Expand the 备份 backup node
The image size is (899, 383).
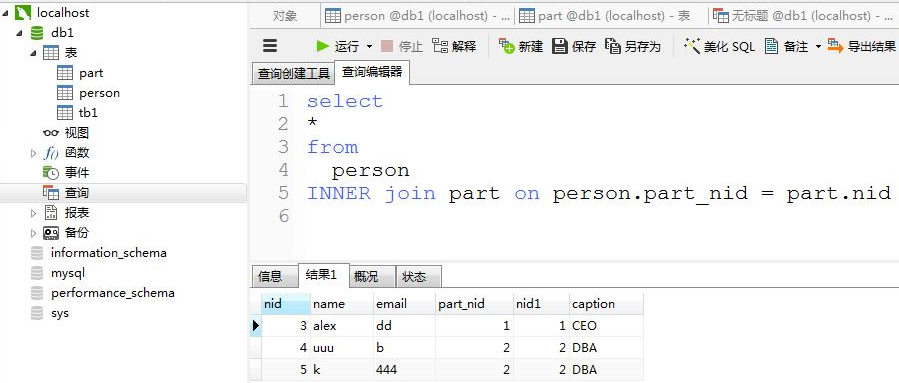point(33,233)
